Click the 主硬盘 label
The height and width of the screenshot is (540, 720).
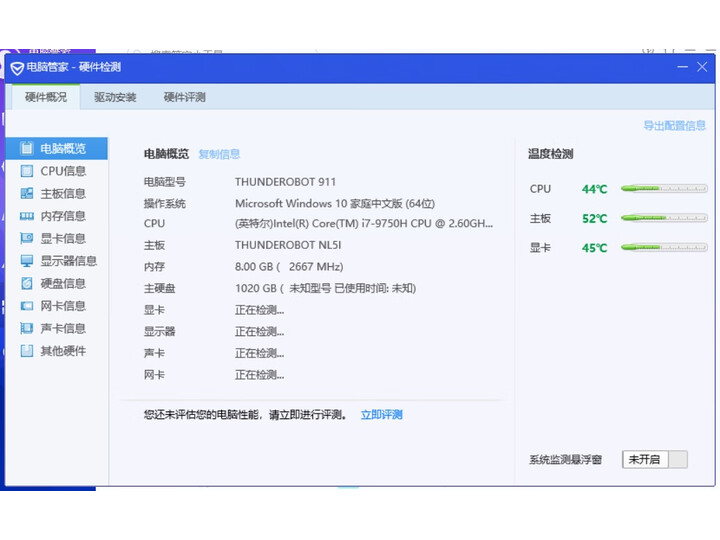[159, 288]
